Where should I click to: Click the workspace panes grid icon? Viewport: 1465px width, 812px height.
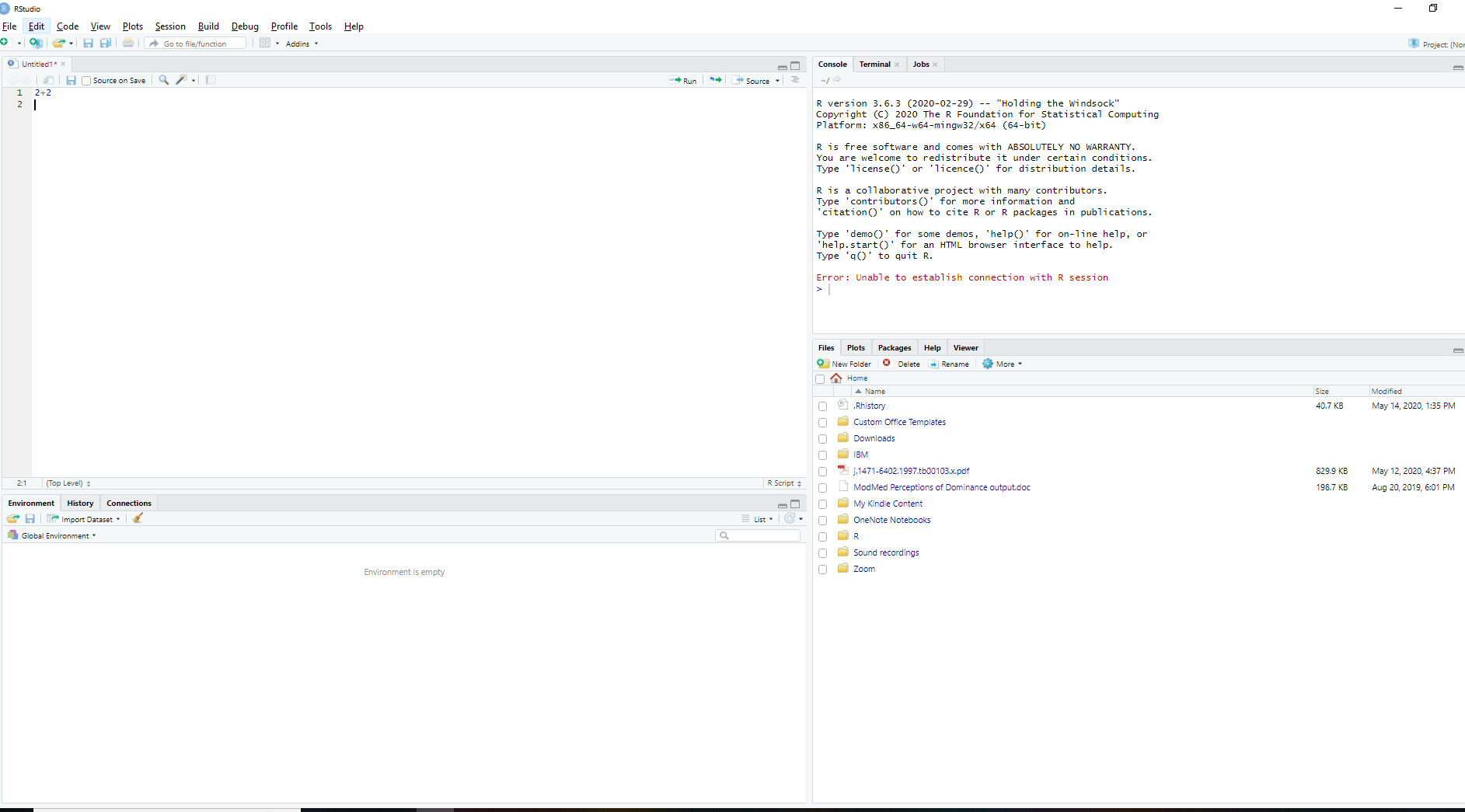pos(265,43)
